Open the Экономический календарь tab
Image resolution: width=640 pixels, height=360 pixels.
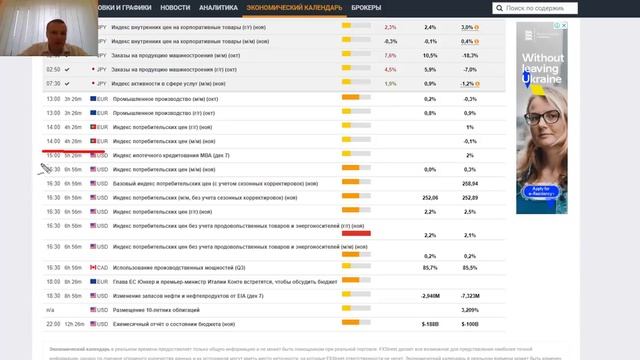tap(294, 8)
